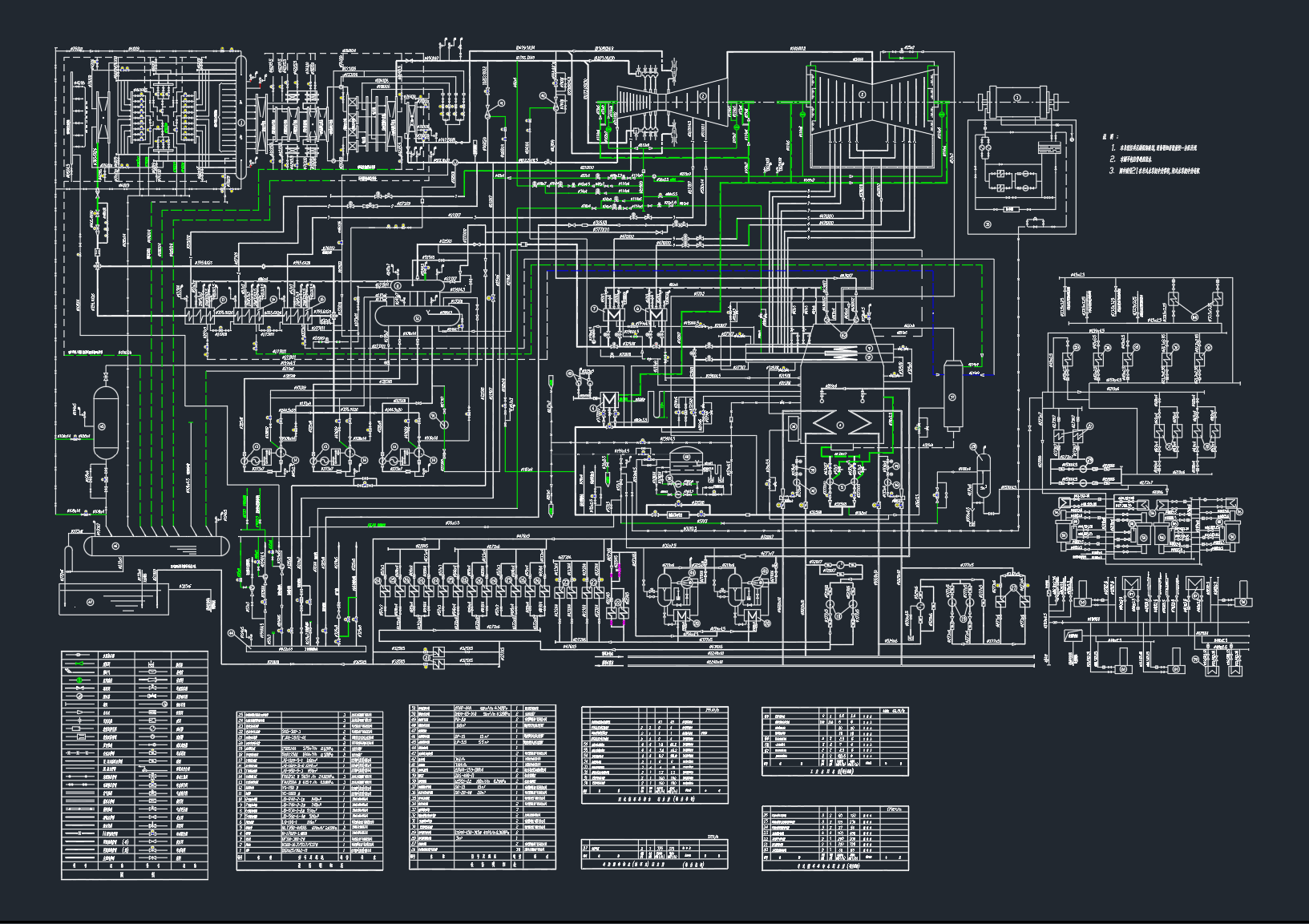Select the large valve schedule table in the middle
The height and width of the screenshot is (924, 1309).
pyautogui.click(x=655, y=755)
